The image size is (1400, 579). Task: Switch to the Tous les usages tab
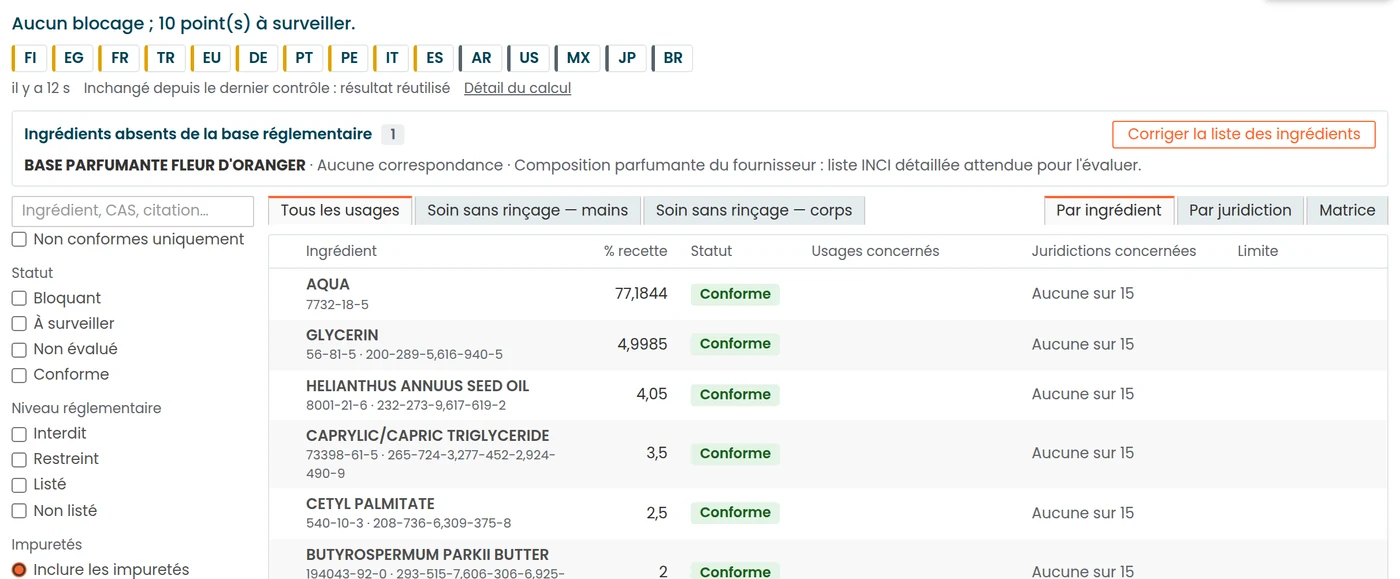click(340, 210)
